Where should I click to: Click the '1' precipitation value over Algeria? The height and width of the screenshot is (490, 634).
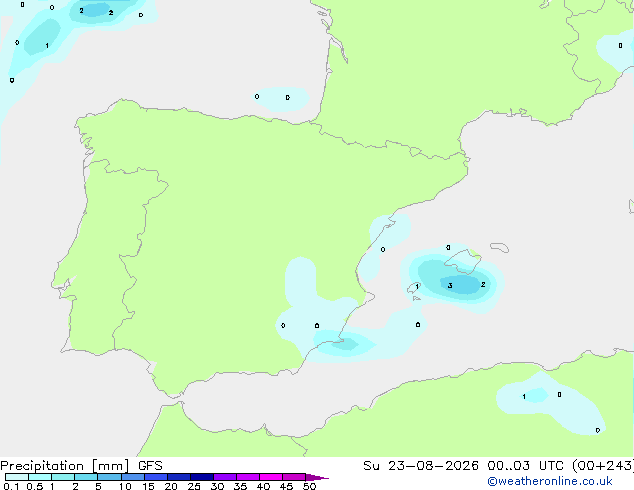coord(524,397)
